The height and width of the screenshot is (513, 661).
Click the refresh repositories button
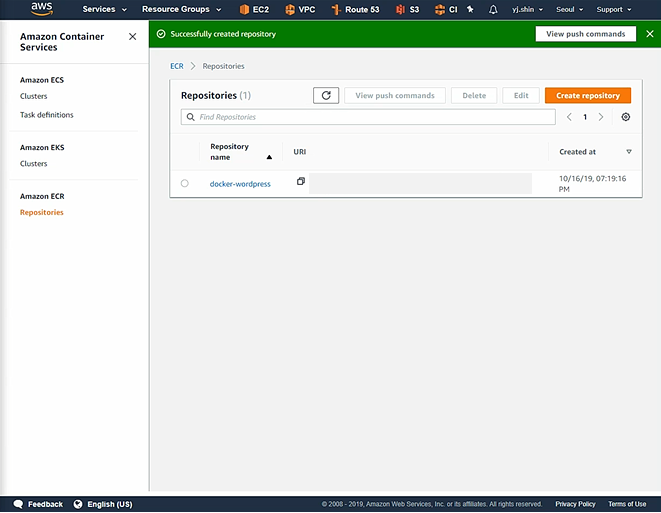(326, 95)
